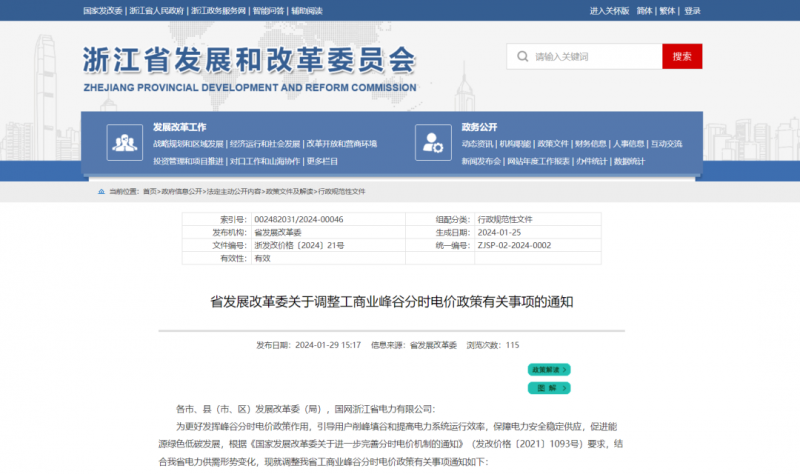Click the 政务公开 user gear icon
This screenshot has width=800, height=474.
(433, 143)
